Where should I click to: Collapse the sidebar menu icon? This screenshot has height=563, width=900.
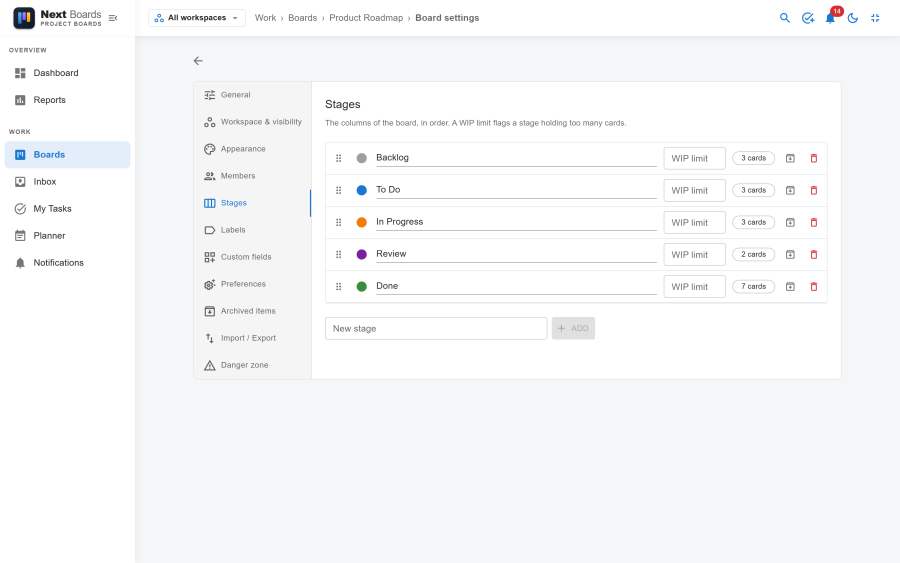pos(113,18)
